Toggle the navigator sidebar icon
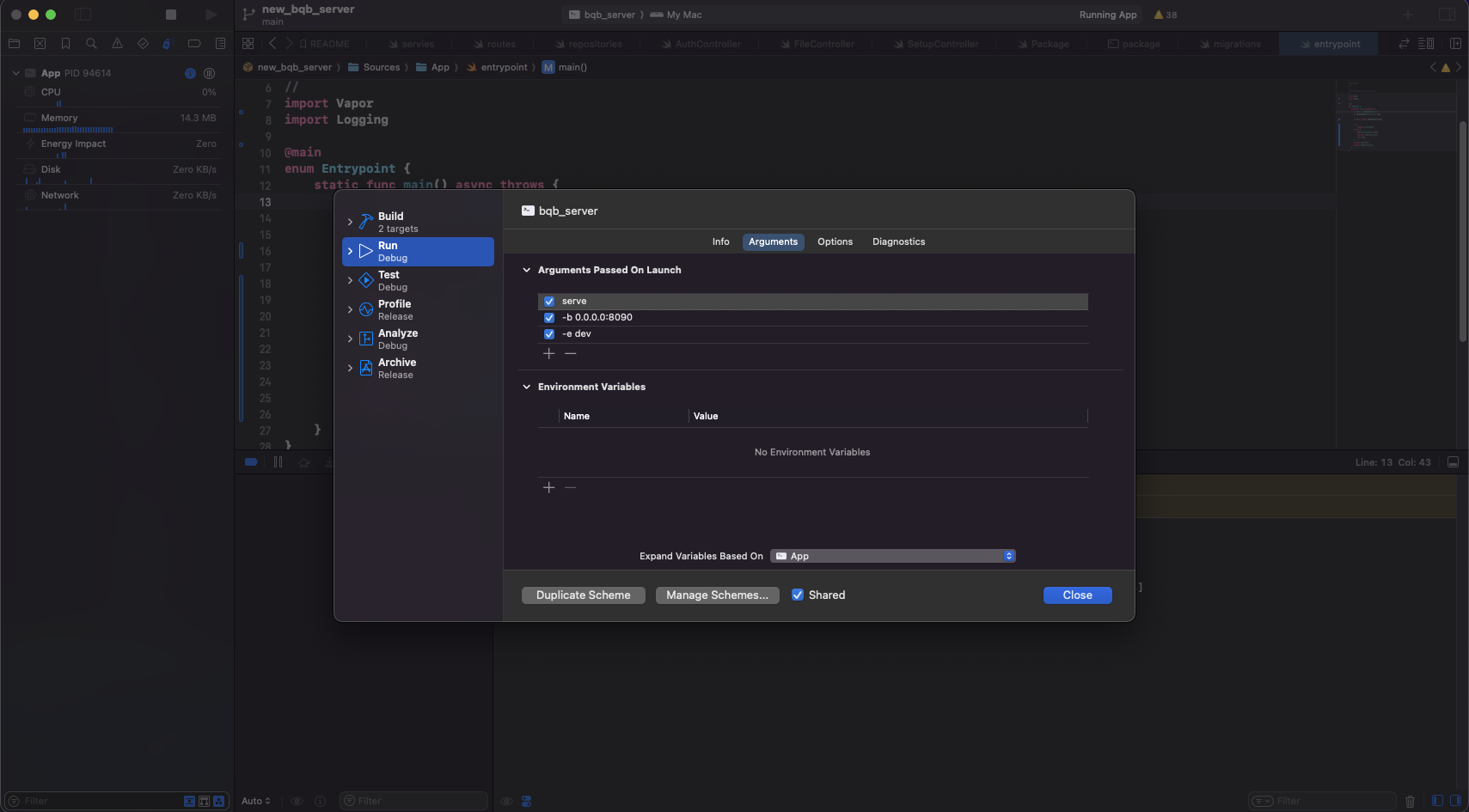 83,15
